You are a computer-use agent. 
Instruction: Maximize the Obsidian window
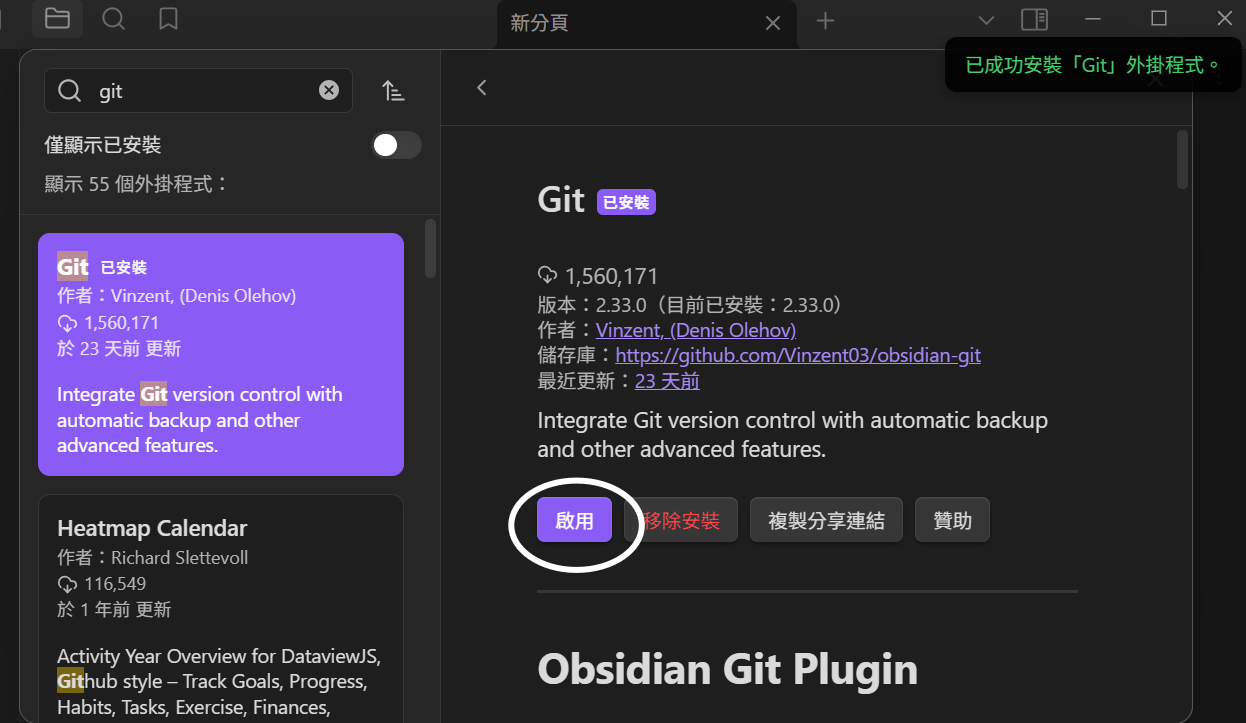pos(1159,18)
